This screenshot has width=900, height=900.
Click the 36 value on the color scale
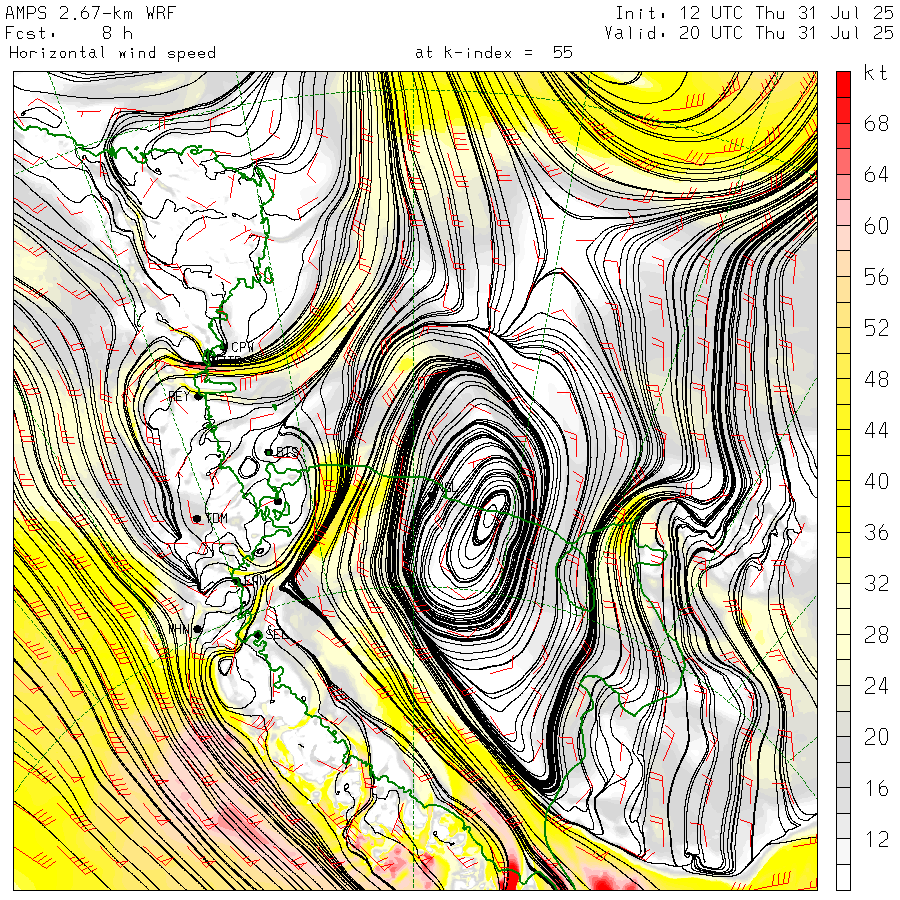coord(876,532)
